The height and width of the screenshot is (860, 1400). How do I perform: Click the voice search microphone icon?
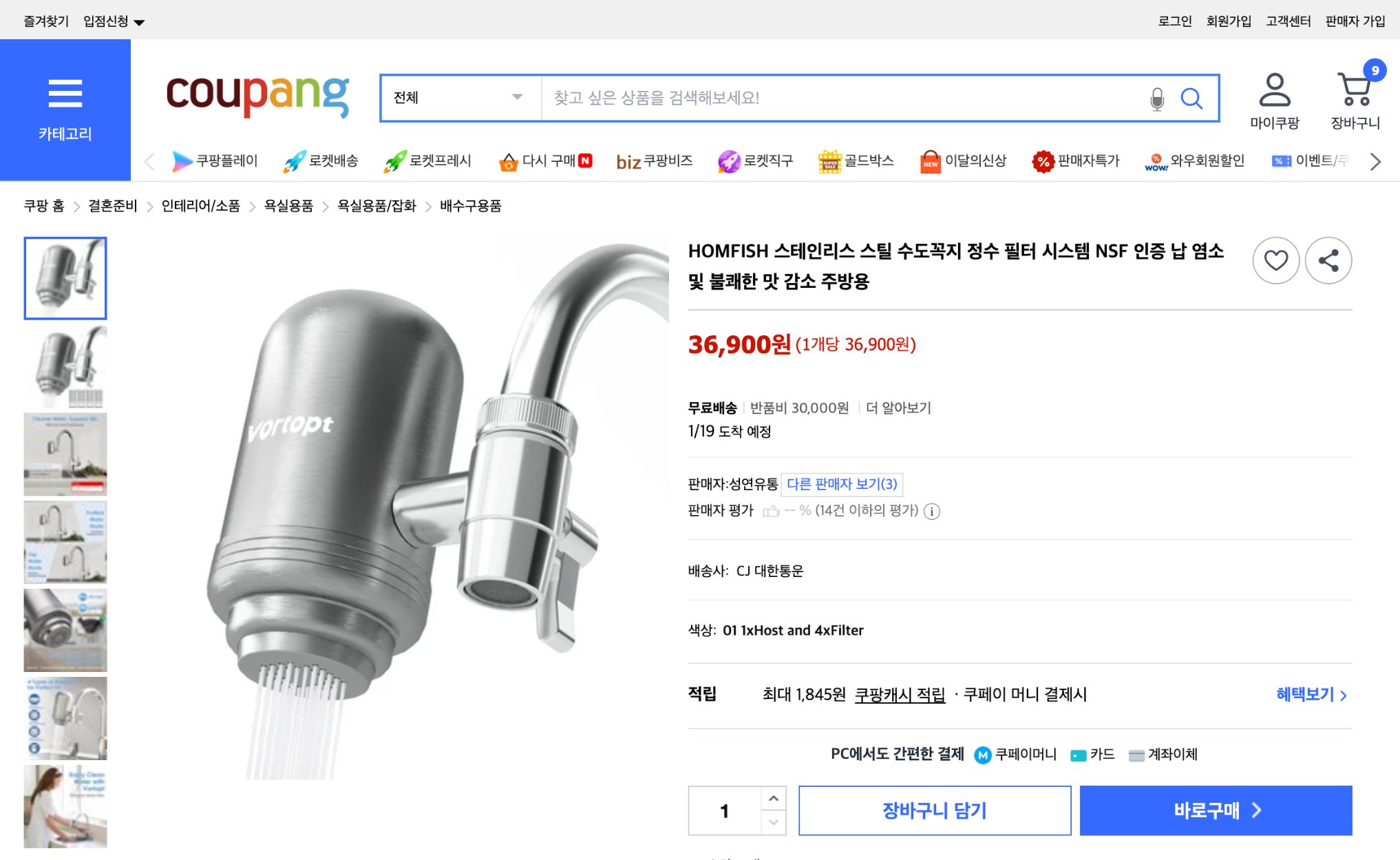tap(1156, 98)
